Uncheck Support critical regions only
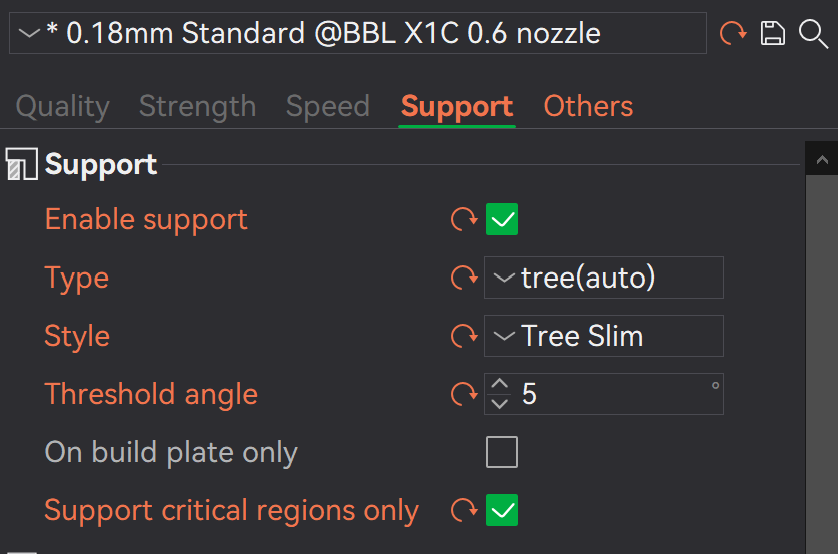 [502, 511]
